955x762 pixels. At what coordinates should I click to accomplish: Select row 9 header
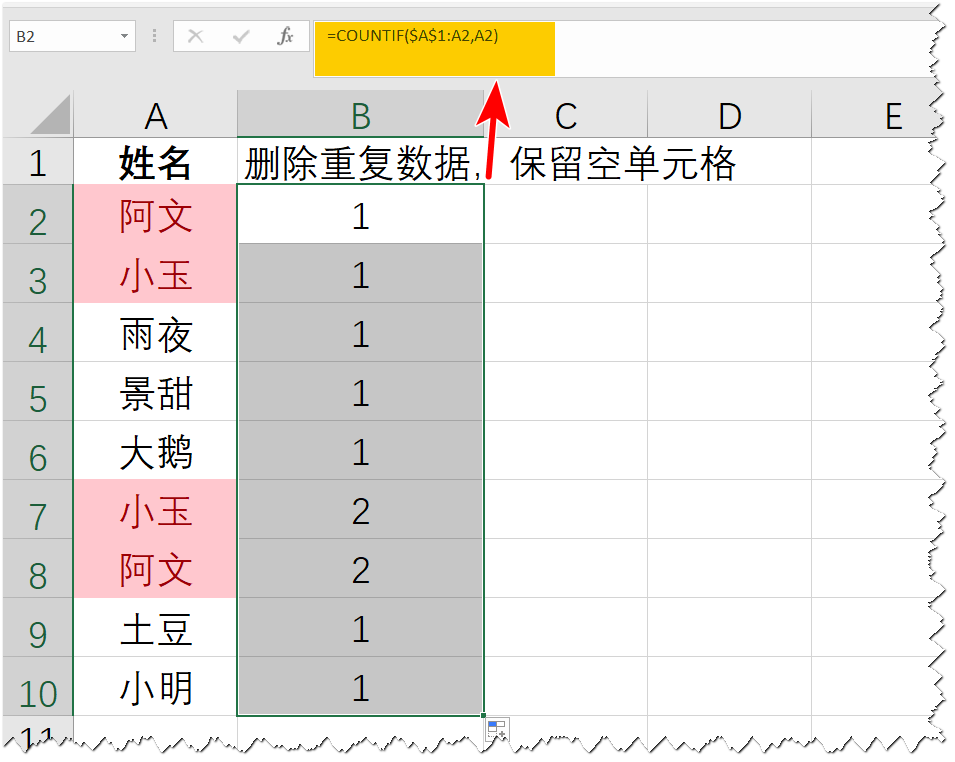(x=38, y=627)
